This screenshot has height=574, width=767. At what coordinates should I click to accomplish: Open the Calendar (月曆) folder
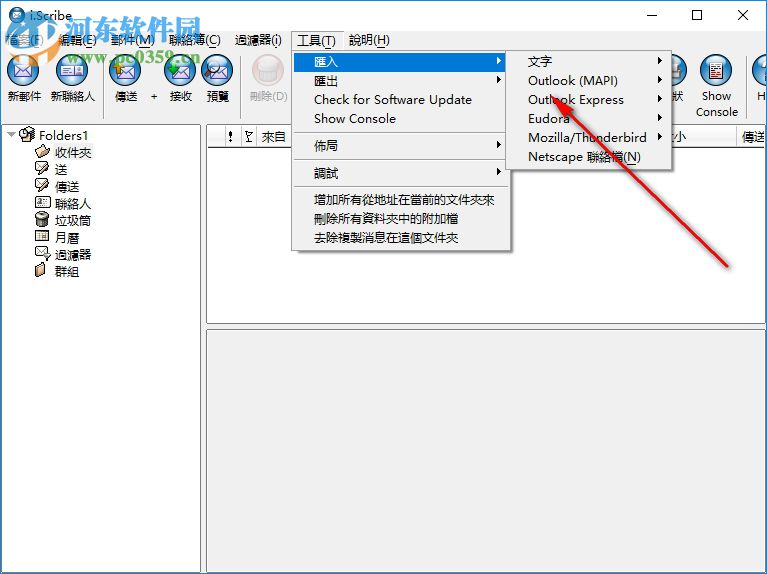click(67, 237)
